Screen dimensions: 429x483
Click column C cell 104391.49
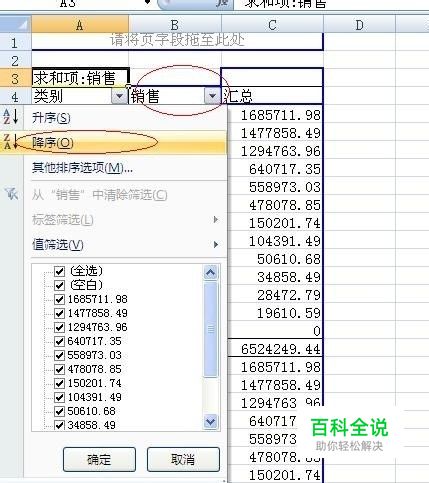pyautogui.click(x=275, y=241)
